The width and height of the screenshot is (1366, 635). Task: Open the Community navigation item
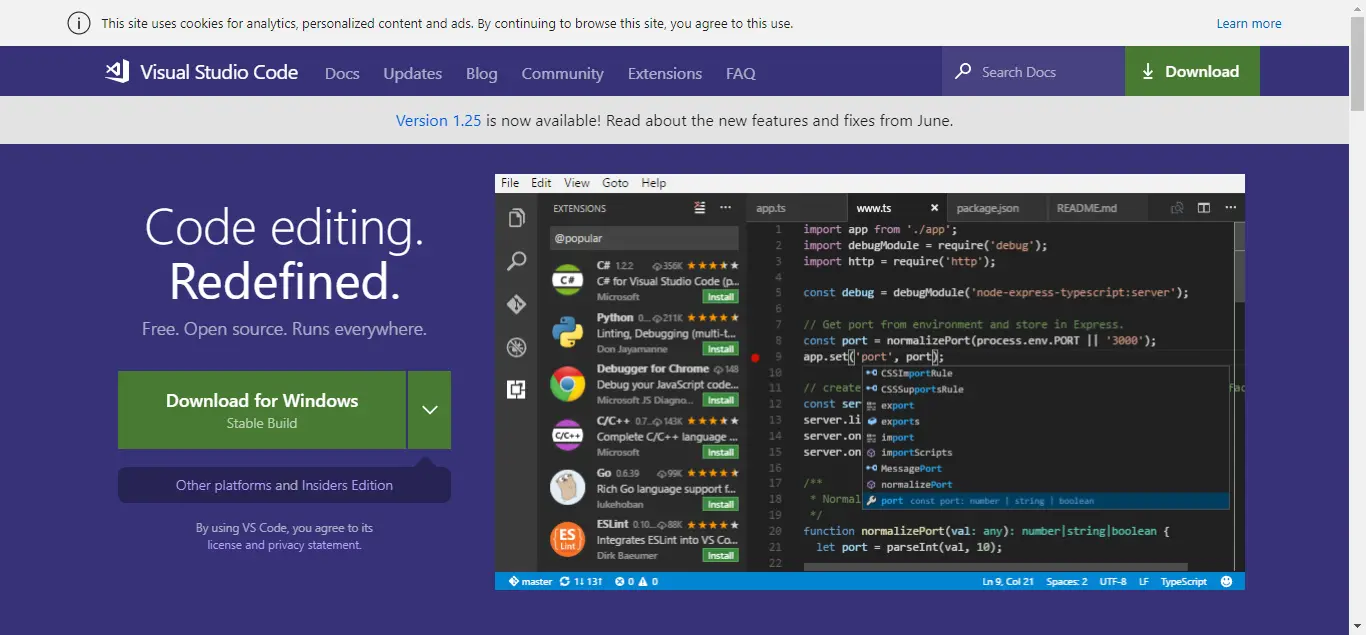(x=562, y=73)
